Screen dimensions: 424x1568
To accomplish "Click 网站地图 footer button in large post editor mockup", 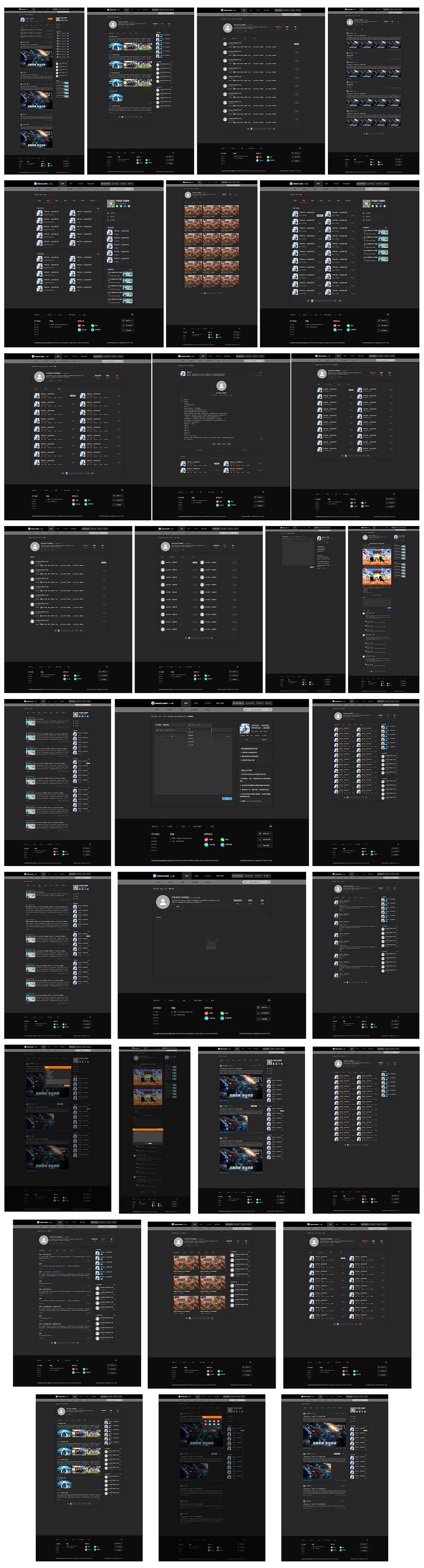I will point(265,845).
